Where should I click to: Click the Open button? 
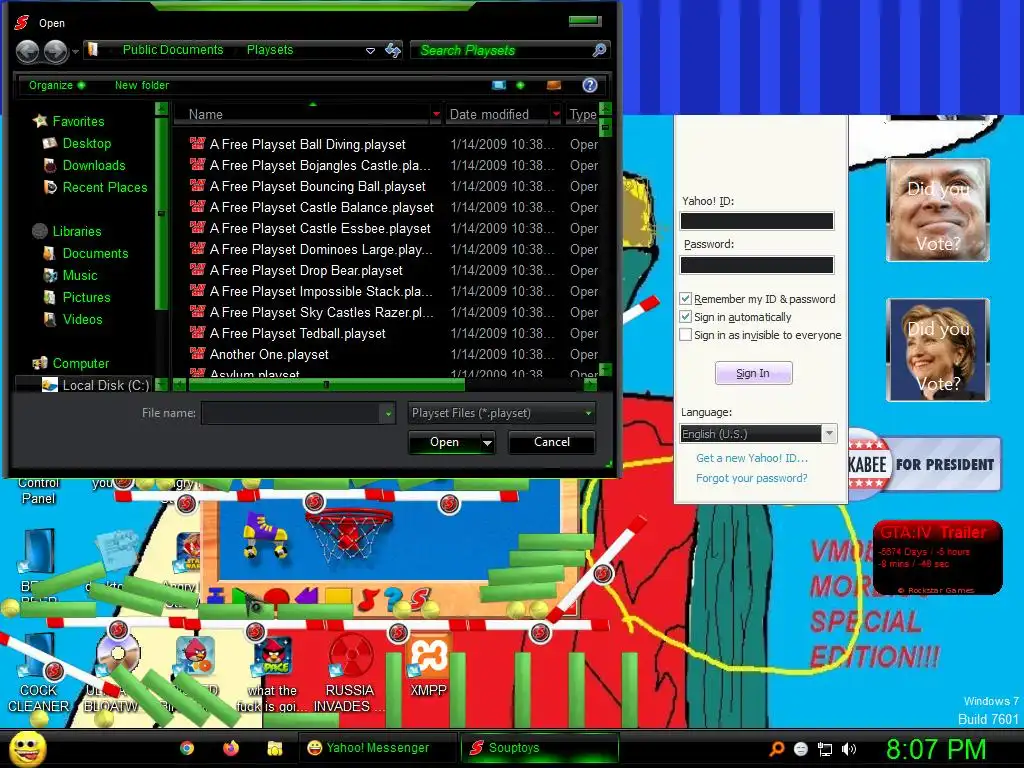[444, 442]
